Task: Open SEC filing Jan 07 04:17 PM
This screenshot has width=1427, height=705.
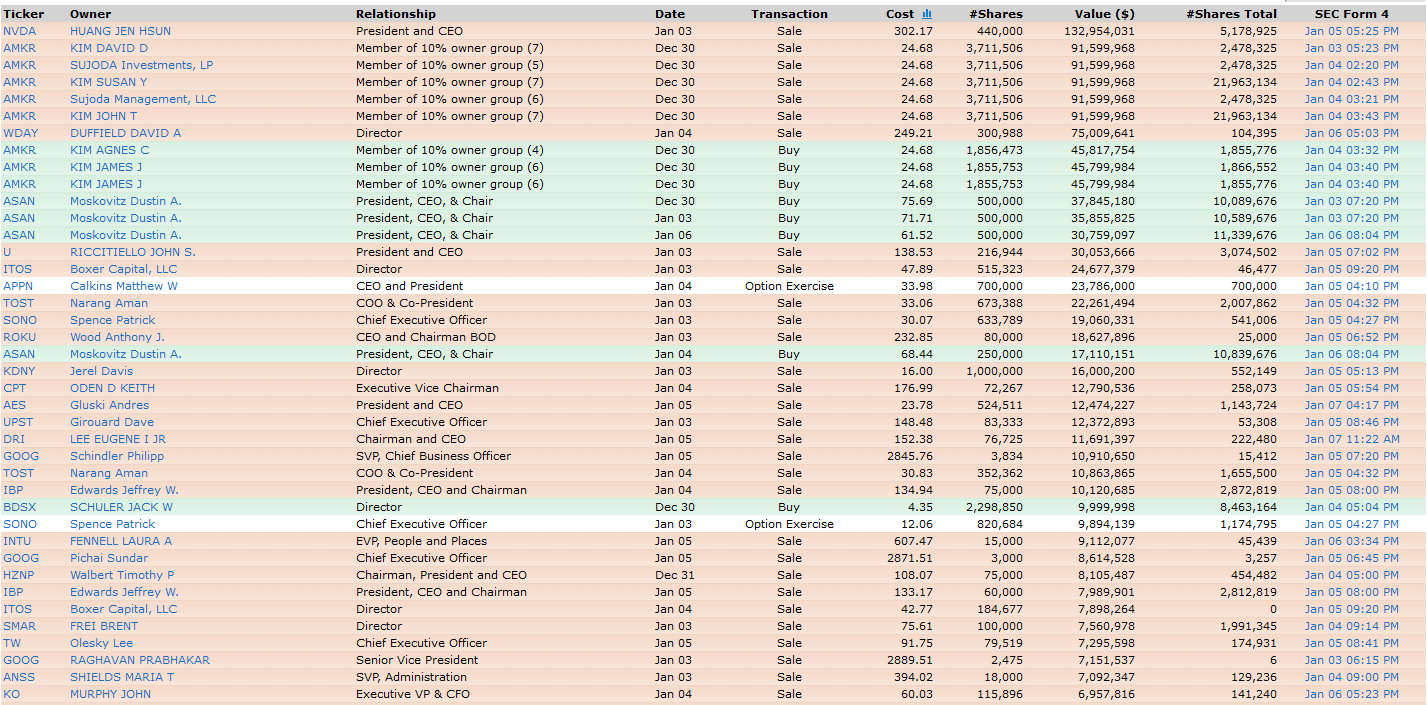Action: [1351, 405]
